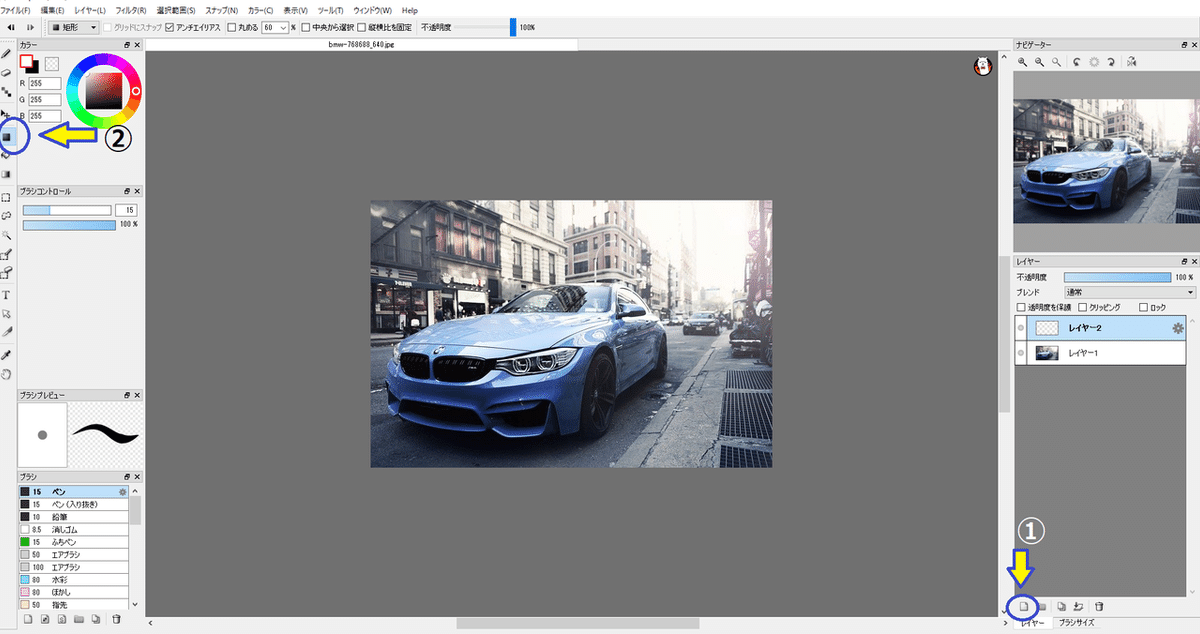
Task: Open settings gear on レイヤー2
Action: coord(1178,327)
